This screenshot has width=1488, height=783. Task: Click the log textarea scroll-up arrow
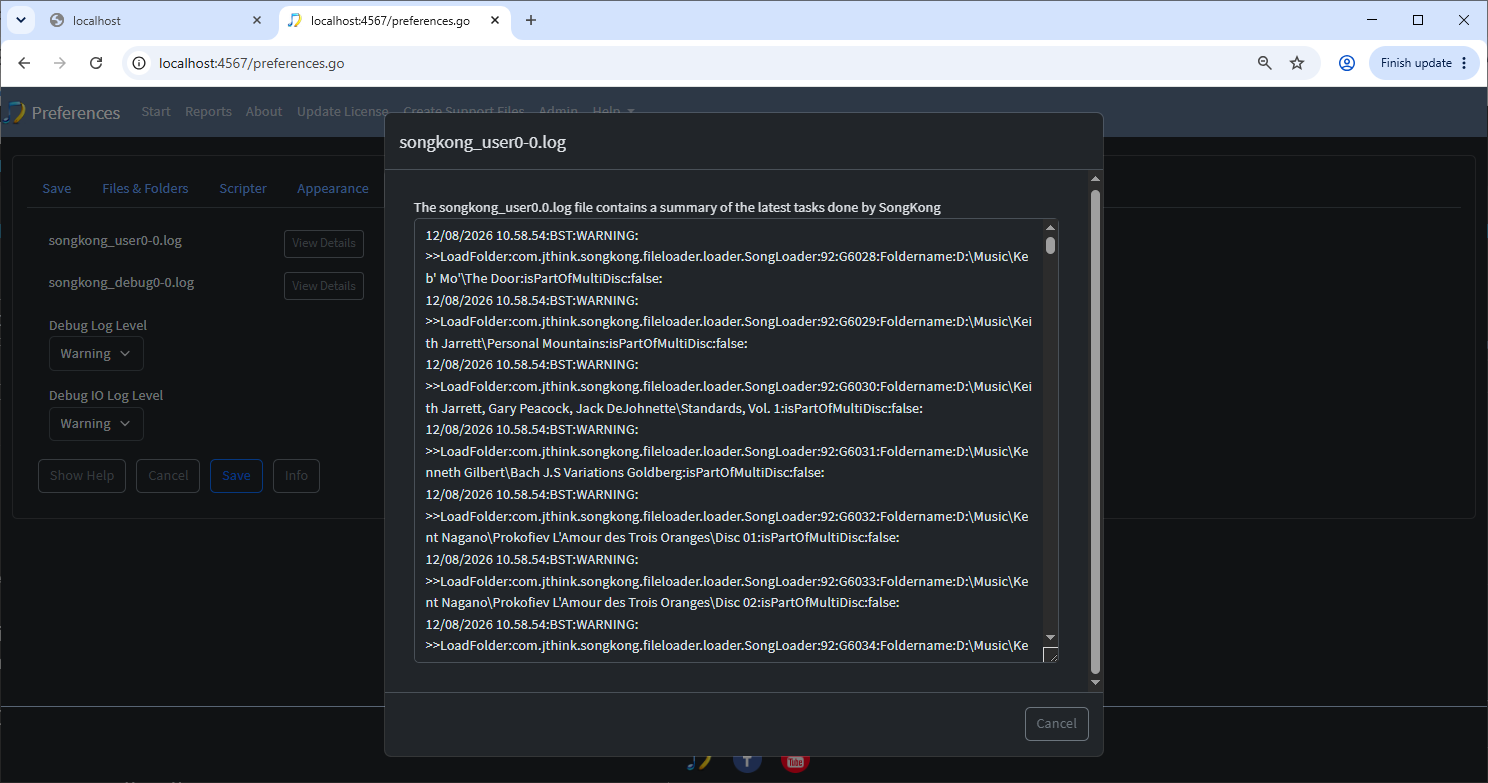pos(1050,227)
